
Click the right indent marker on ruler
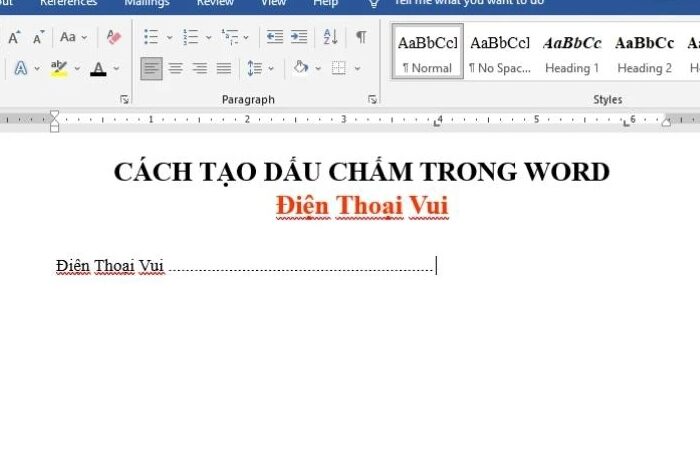point(666,121)
